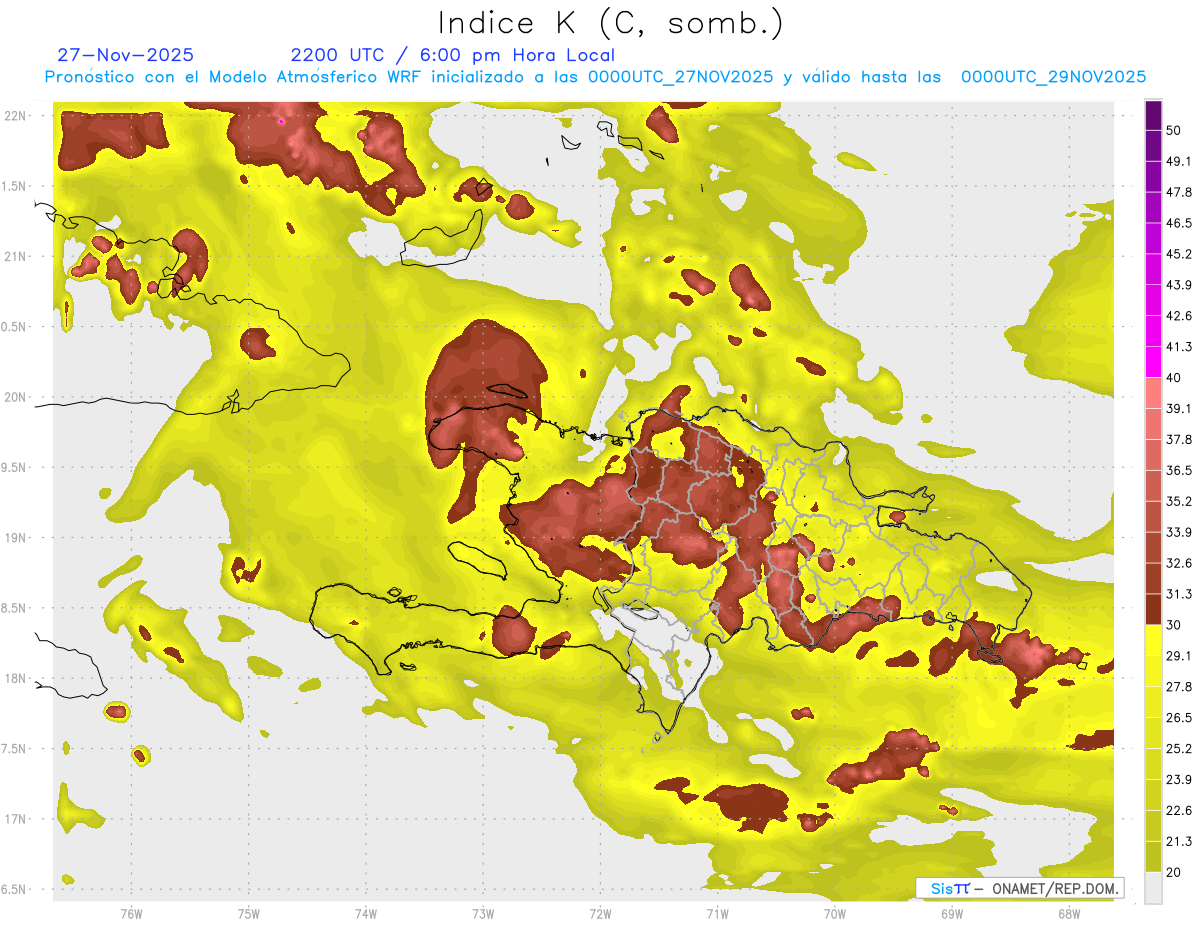Click the 76W longitude axis label
This screenshot has height=927, width=1200.
[131, 914]
